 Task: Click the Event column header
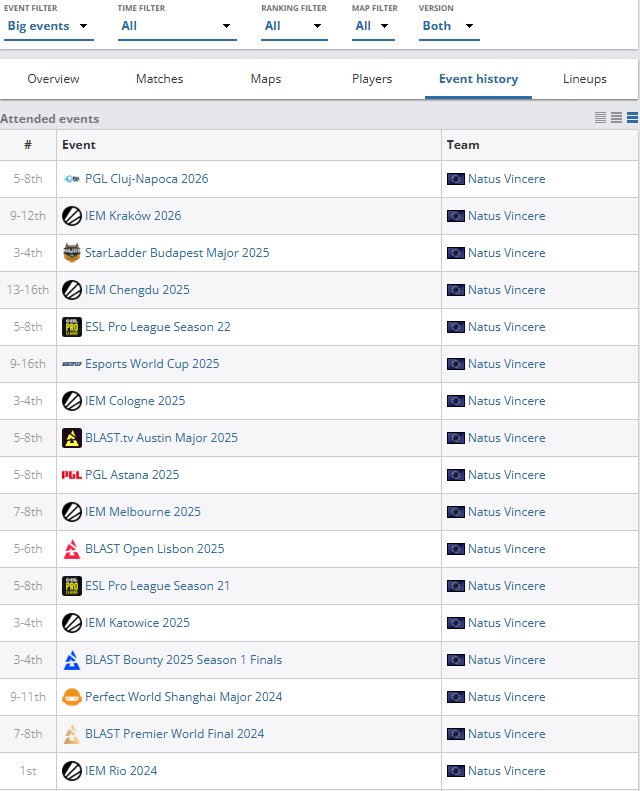click(x=249, y=145)
